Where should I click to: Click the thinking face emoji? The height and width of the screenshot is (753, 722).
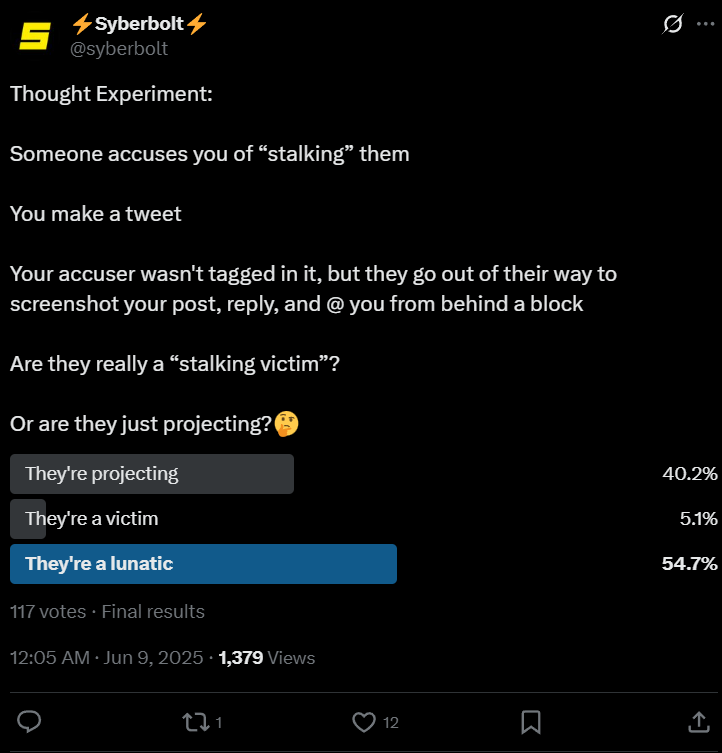tap(286, 424)
